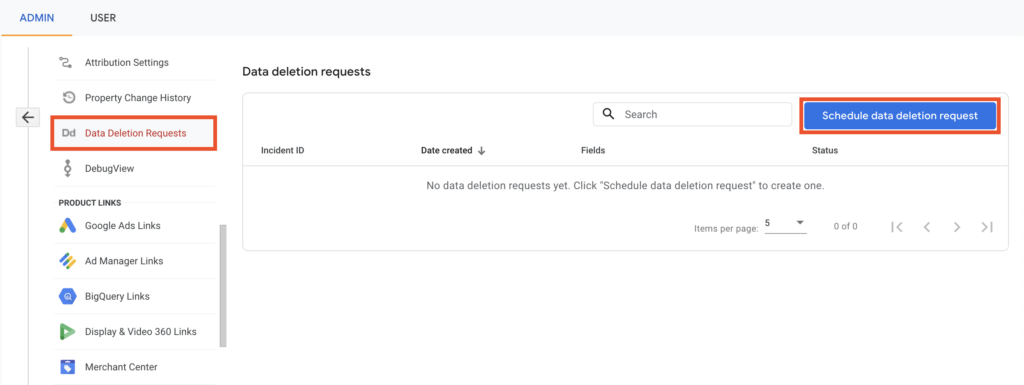
Task: Click the Fields column header
Action: click(x=593, y=150)
